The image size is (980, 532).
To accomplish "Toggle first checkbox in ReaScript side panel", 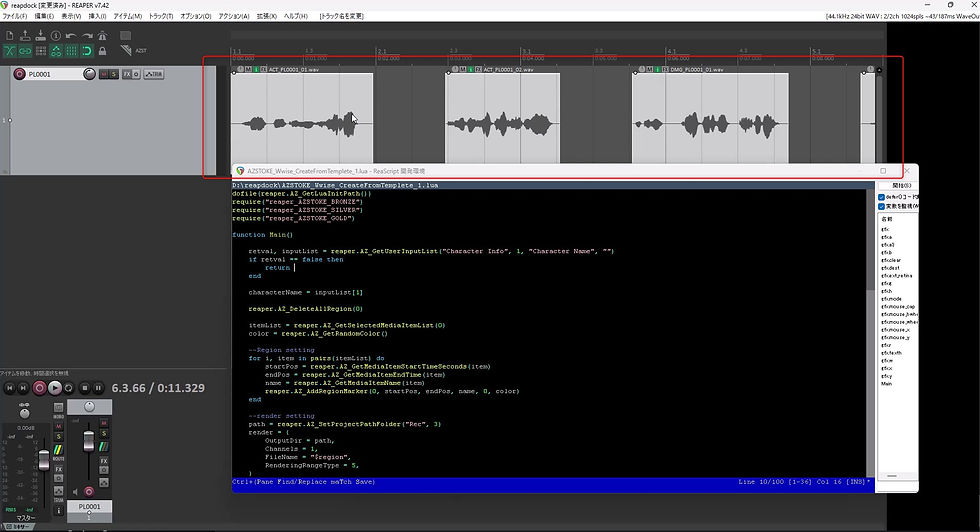I will pyautogui.click(x=881, y=197).
